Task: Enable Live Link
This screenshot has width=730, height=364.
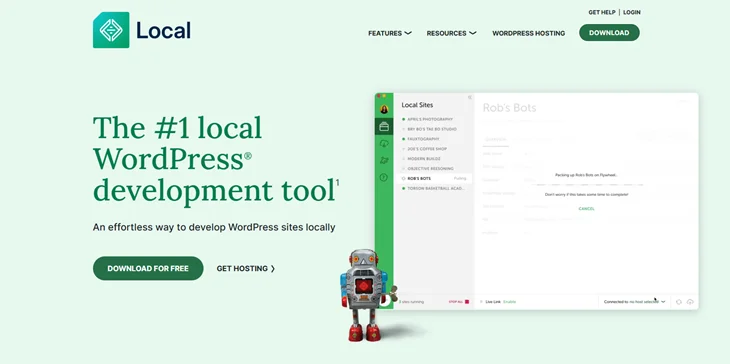Action: pos(509,302)
